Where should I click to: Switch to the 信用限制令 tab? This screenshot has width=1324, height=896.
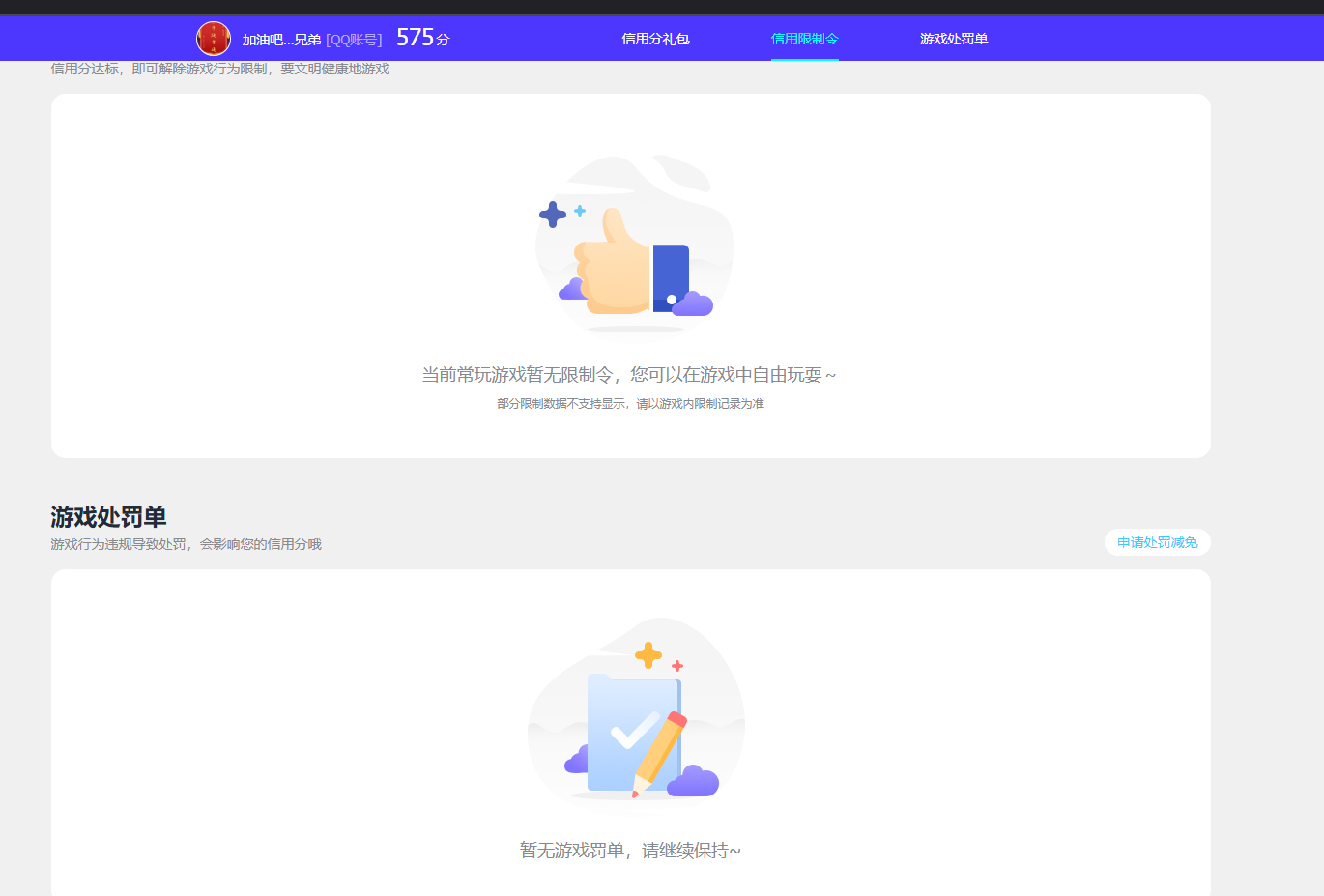[804, 40]
